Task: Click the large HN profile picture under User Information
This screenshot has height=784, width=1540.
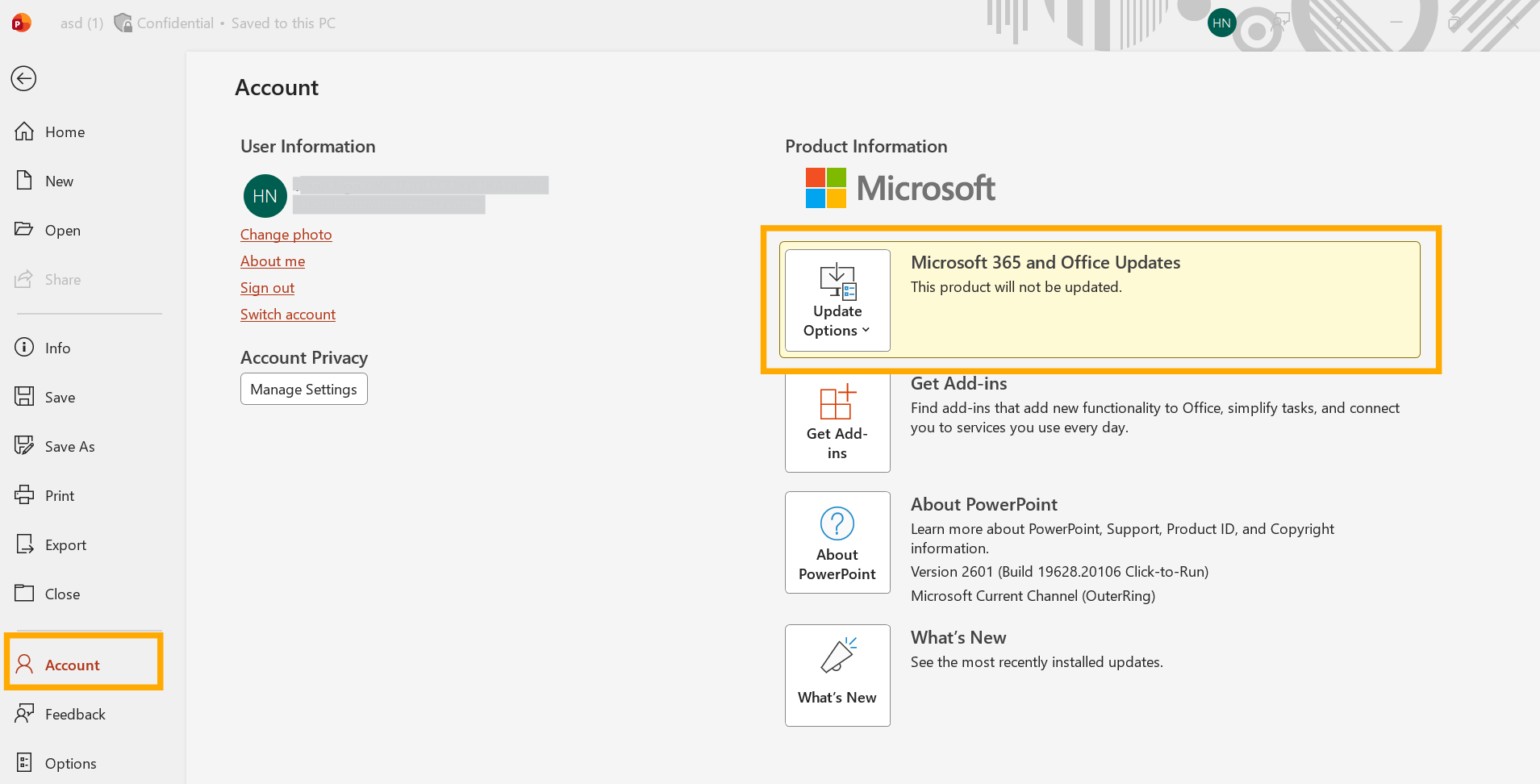Action: click(265, 196)
